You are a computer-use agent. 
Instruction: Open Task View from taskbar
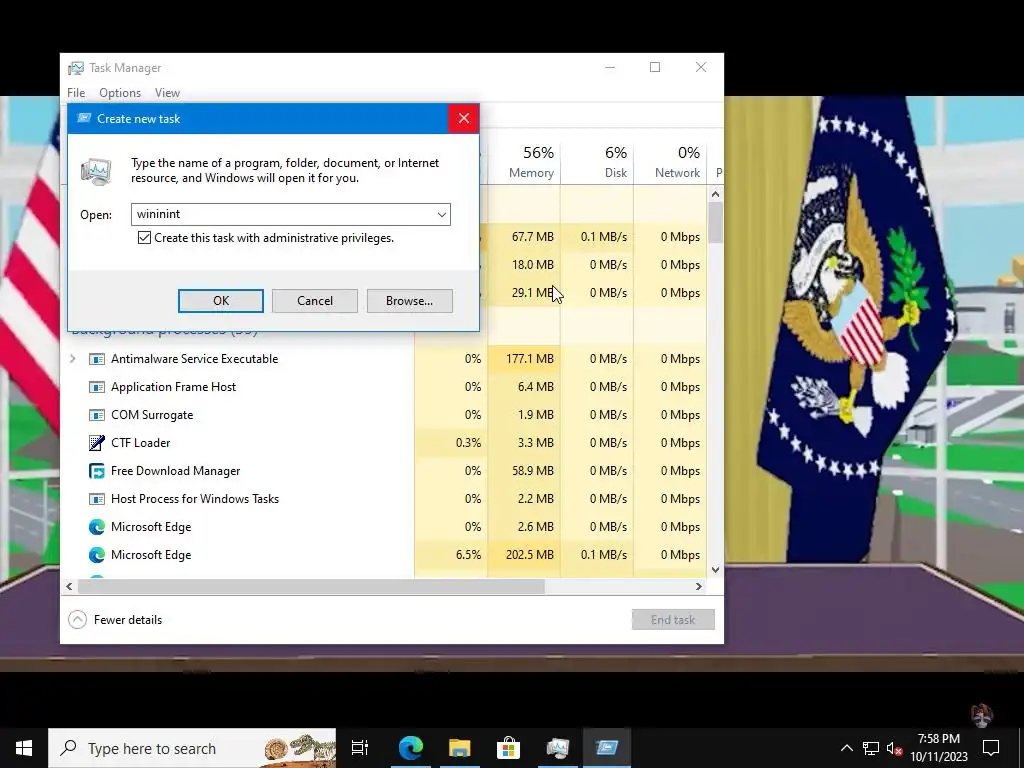(360, 748)
